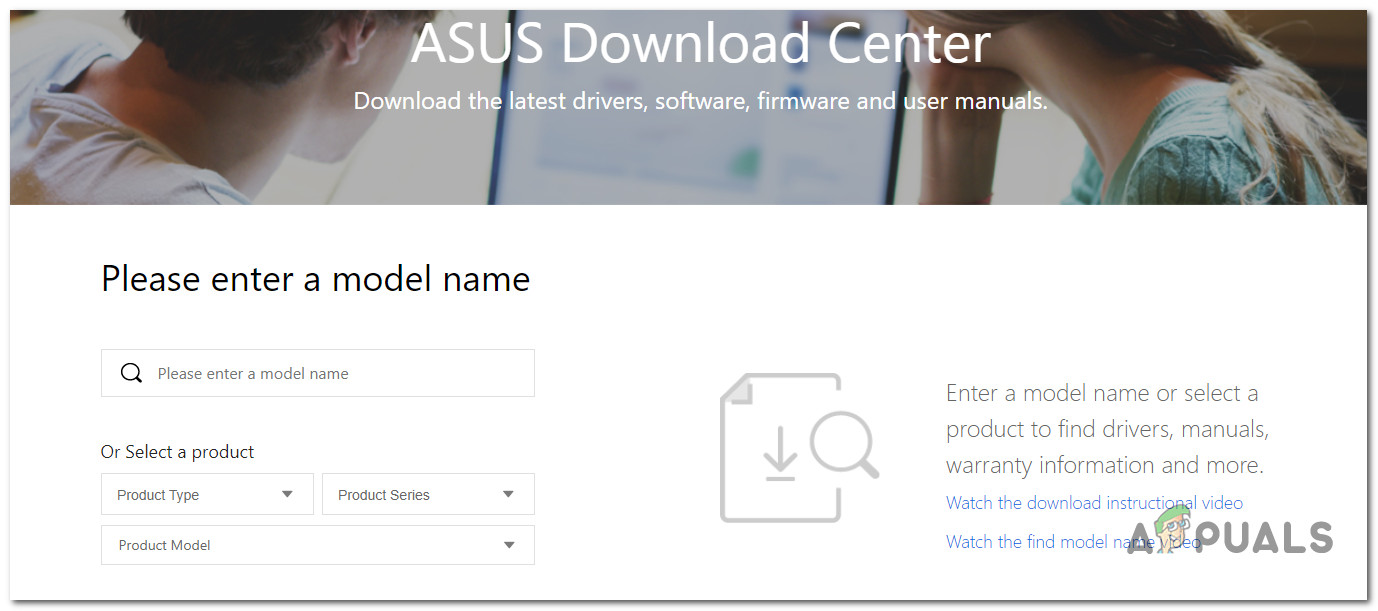Viewport: 1378px width, 611px height.
Task: Click the Product Model dropdown arrow
Action: [x=509, y=545]
